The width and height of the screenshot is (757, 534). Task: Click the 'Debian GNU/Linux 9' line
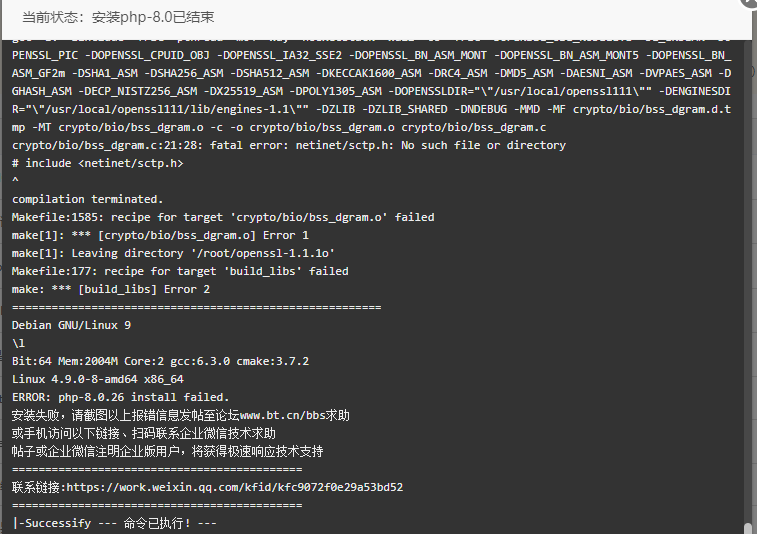(x=71, y=325)
